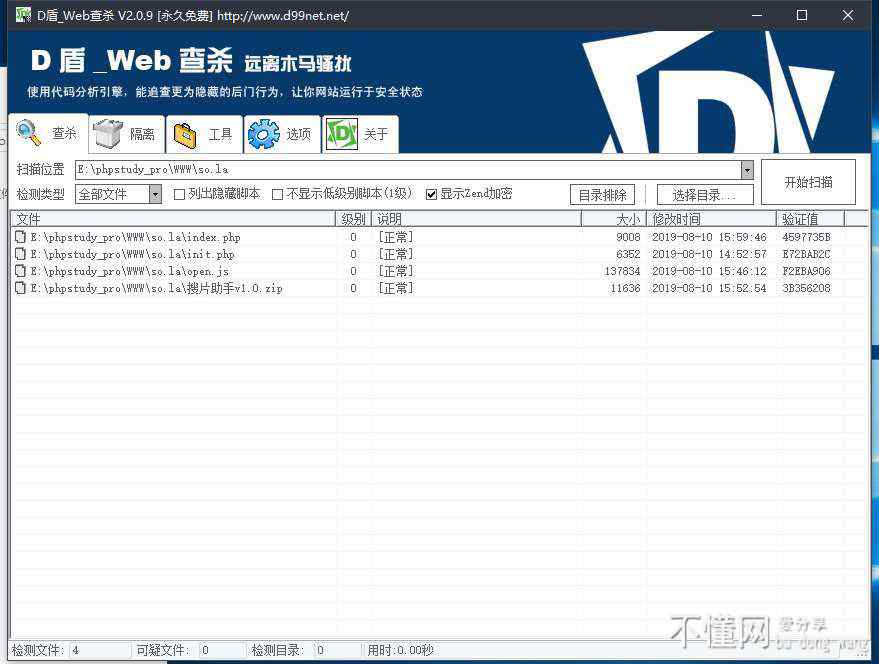The image size is (879, 664).
Task: Click the magnifier icon on 查杀 tab
Action: 29,132
